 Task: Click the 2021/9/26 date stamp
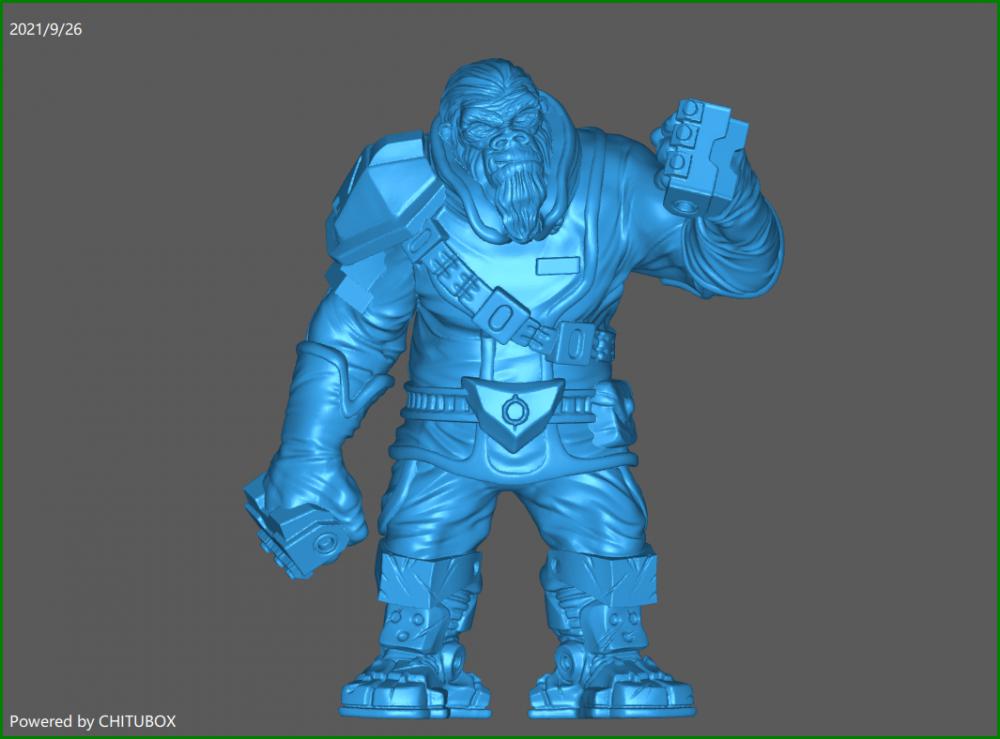pos(46,30)
